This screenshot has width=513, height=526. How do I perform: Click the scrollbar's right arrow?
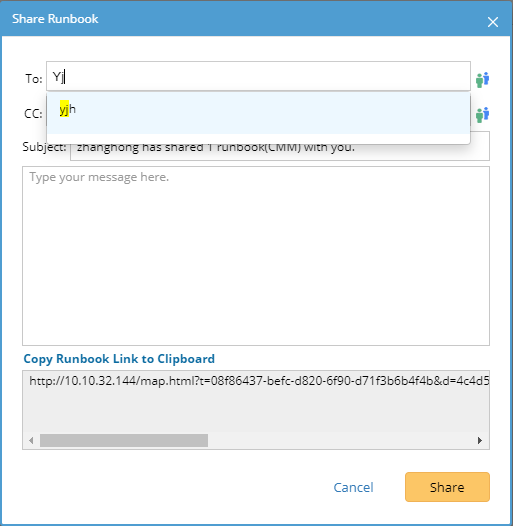click(480, 440)
